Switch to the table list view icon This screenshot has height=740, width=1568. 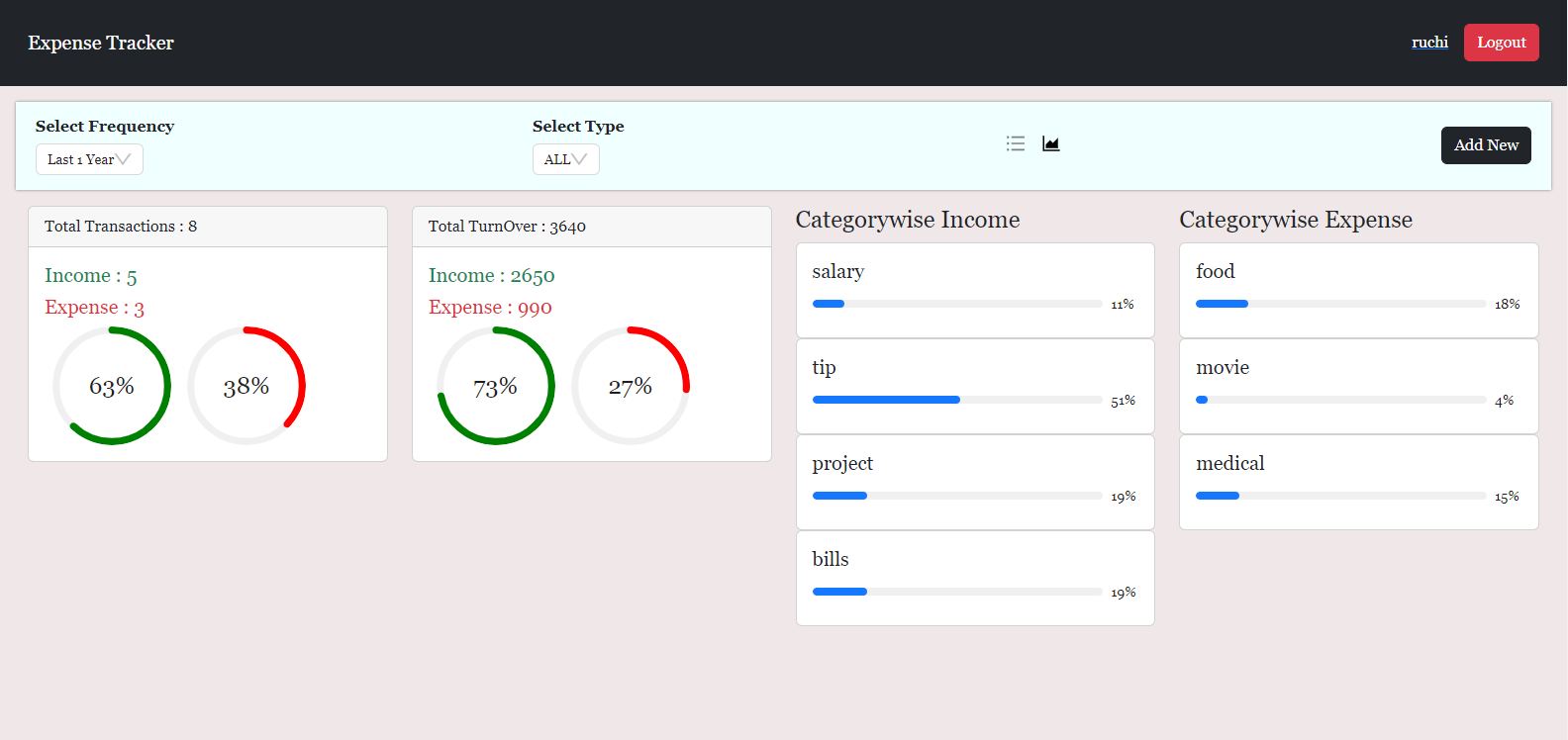click(1016, 143)
